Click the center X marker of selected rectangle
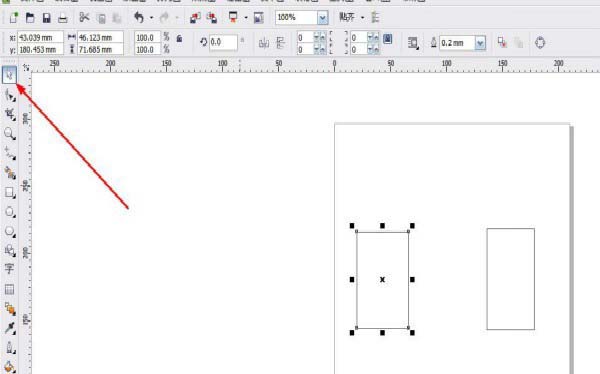This screenshot has width=600, height=374. pos(382,280)
